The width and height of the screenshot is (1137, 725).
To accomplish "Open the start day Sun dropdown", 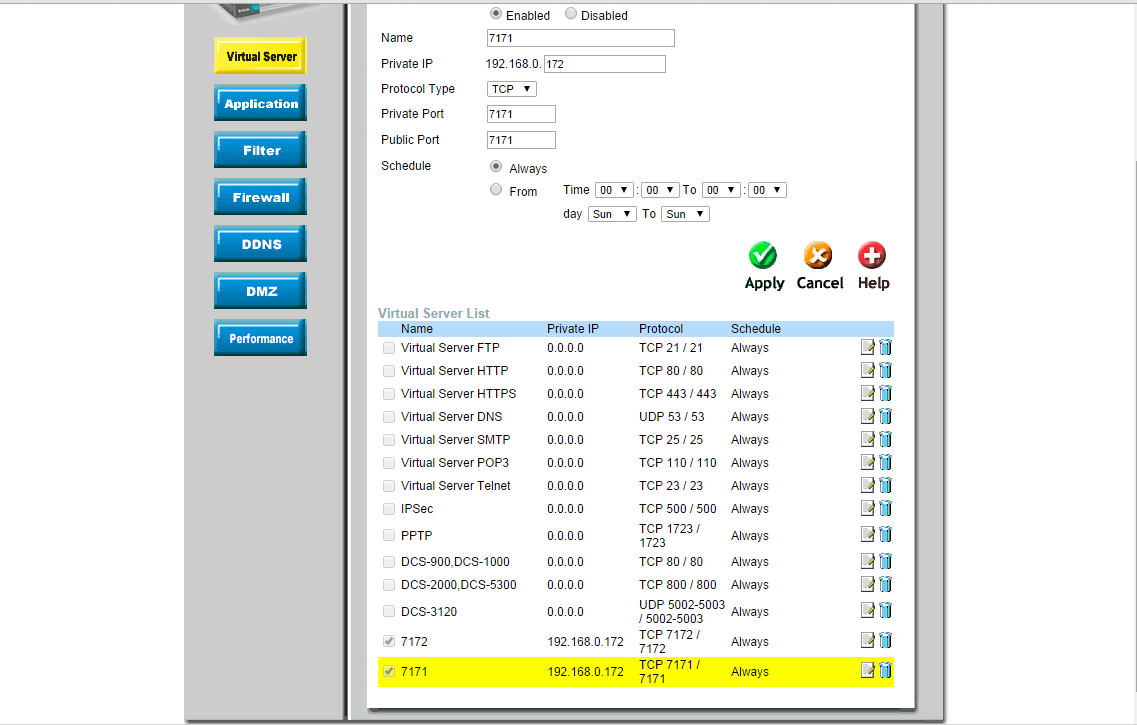I will click(x=613, y=214).
